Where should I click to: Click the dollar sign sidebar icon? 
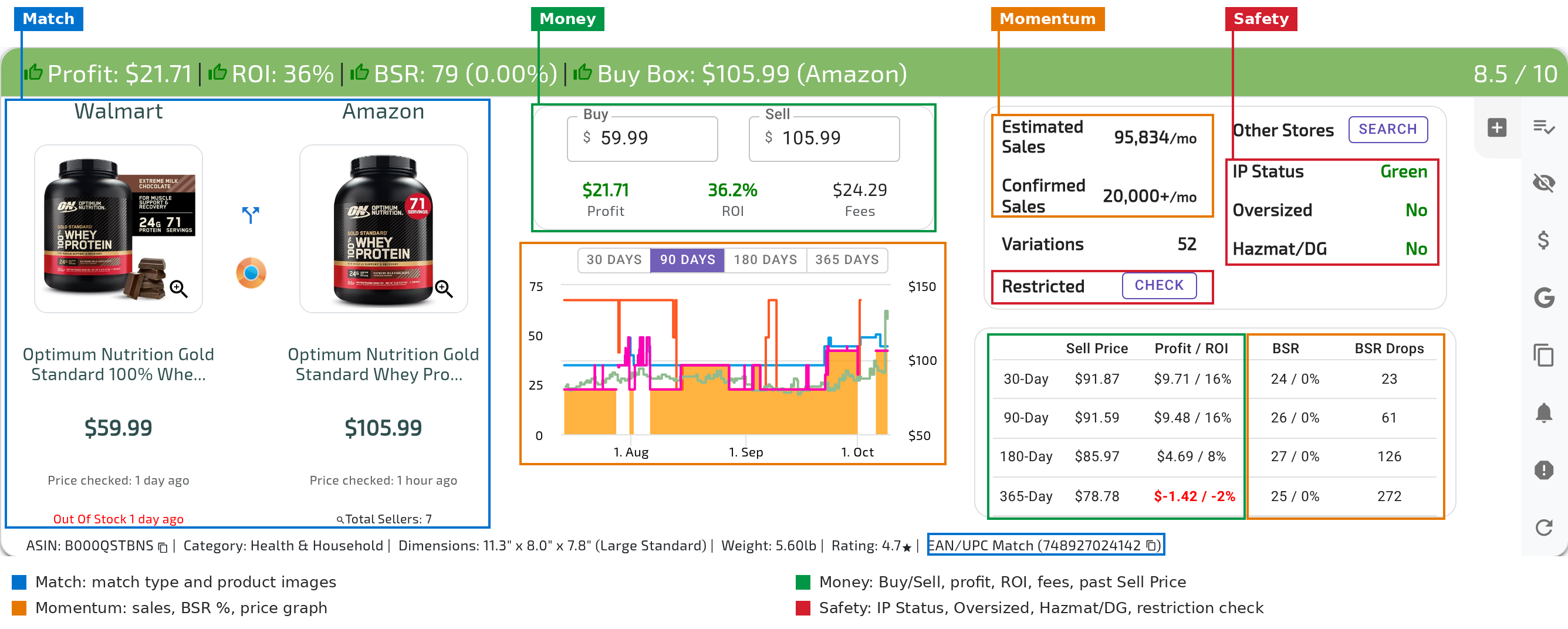click(1544, 240)
